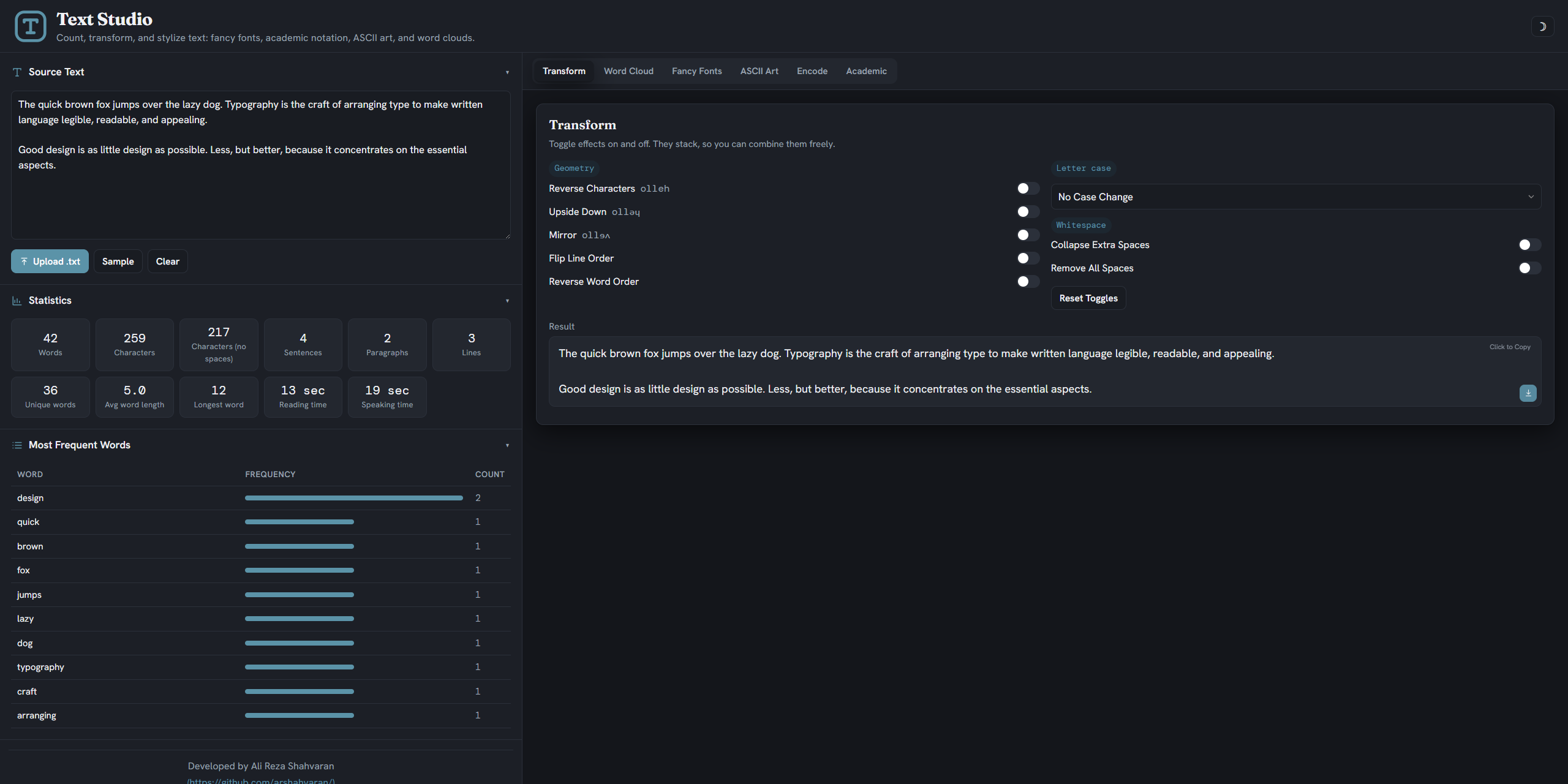The image size is (1568, 784).
Task: Switch on Reverse Word Order
Action: 1028,282
